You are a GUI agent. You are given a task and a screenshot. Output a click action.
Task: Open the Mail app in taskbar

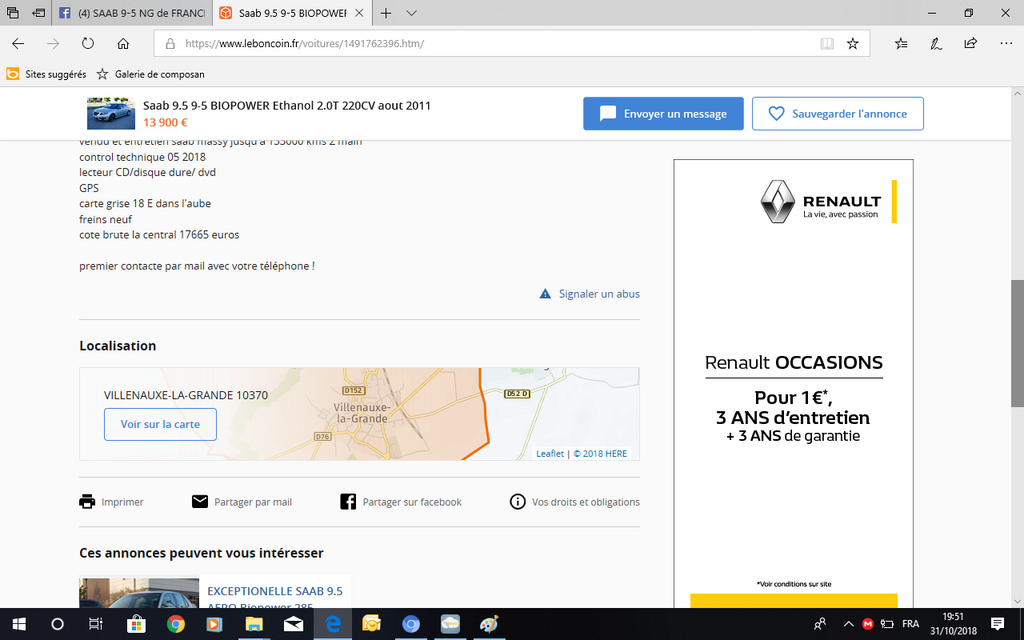[x=293, y=624]
